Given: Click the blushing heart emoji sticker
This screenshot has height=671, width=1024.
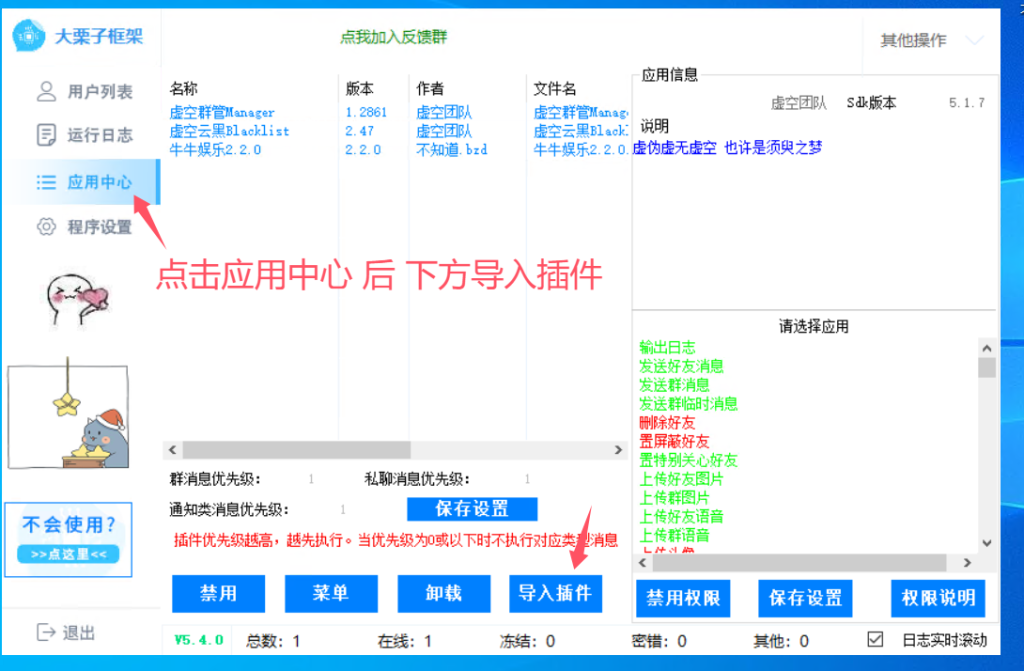Looking at the screenshot, I should [x=75, y=295].
